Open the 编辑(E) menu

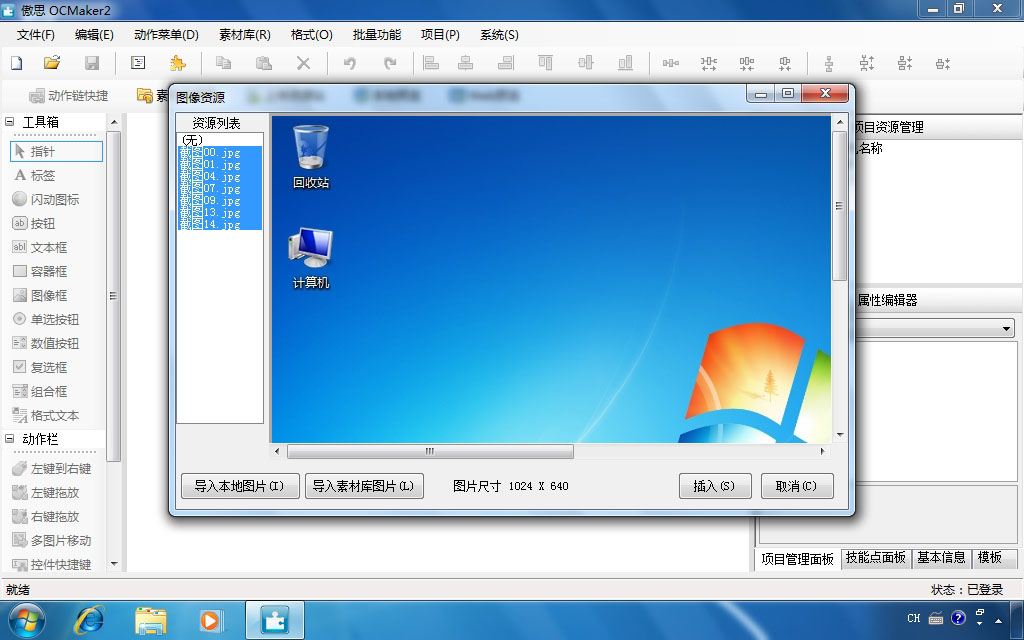[94, 35]
